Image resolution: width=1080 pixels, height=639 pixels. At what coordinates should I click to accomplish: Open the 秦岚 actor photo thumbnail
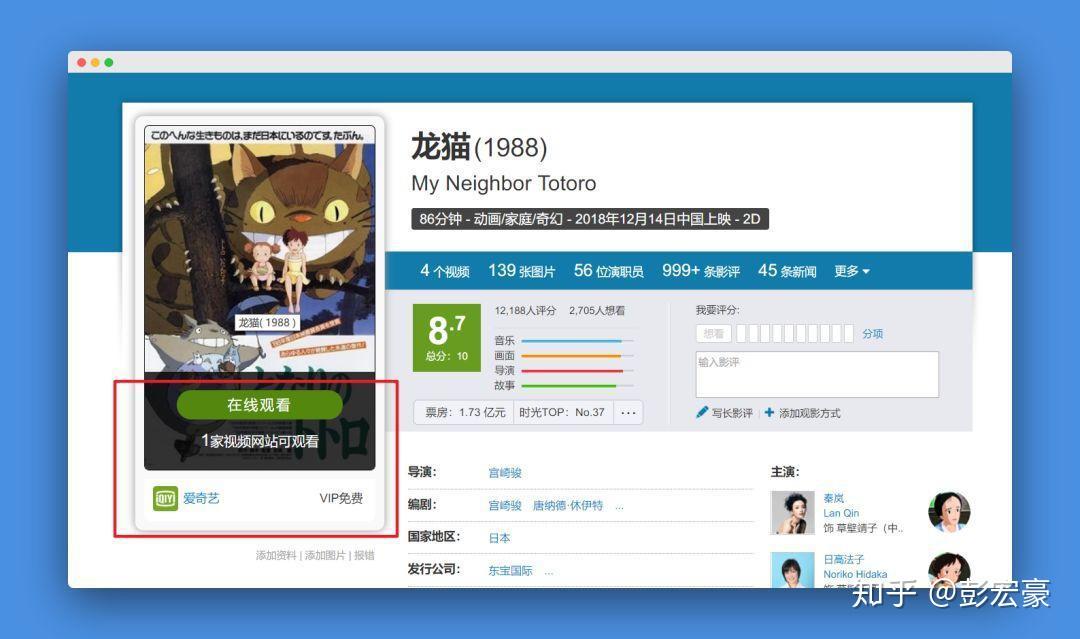click(x=793, y=512)
